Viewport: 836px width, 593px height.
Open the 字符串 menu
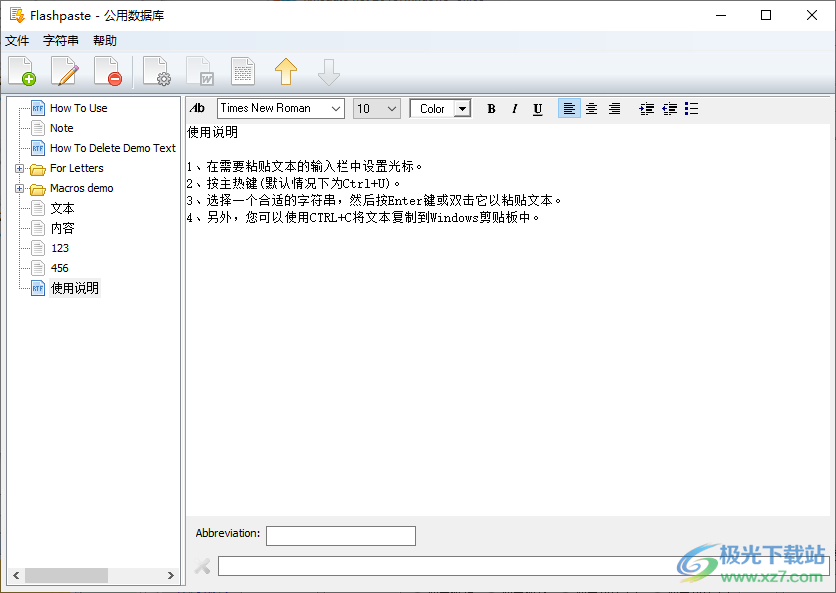click(x=60, y=41)
